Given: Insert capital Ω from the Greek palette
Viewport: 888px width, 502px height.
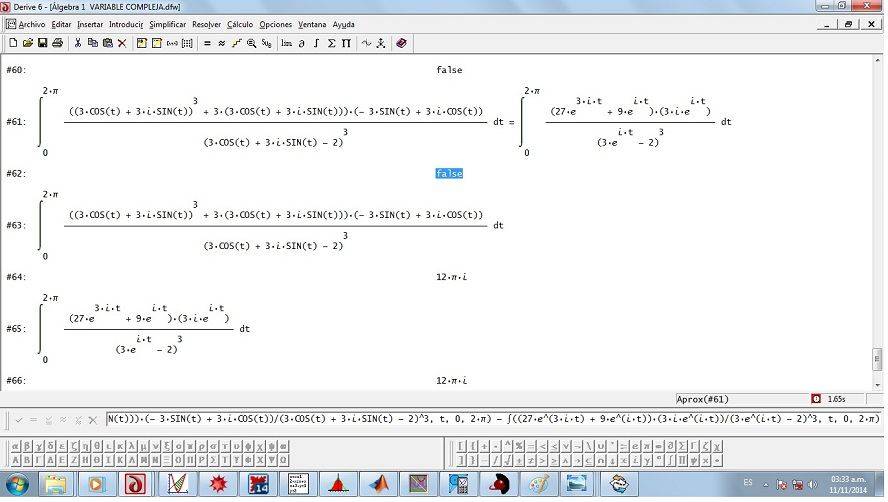Looking at the screenshot, I should click(284, 460).
